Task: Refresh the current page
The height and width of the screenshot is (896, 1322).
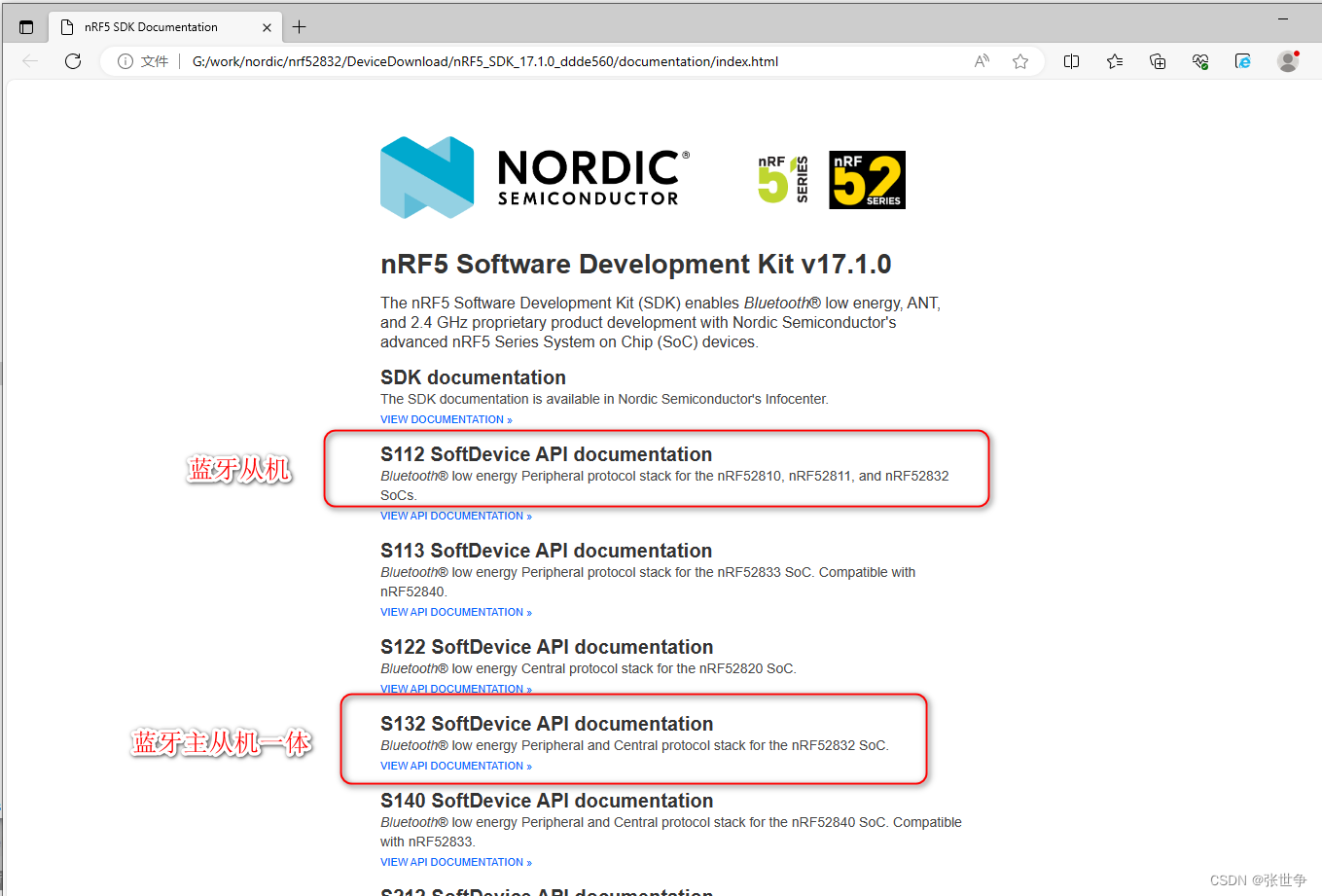Action: click(x=73, y=61)
